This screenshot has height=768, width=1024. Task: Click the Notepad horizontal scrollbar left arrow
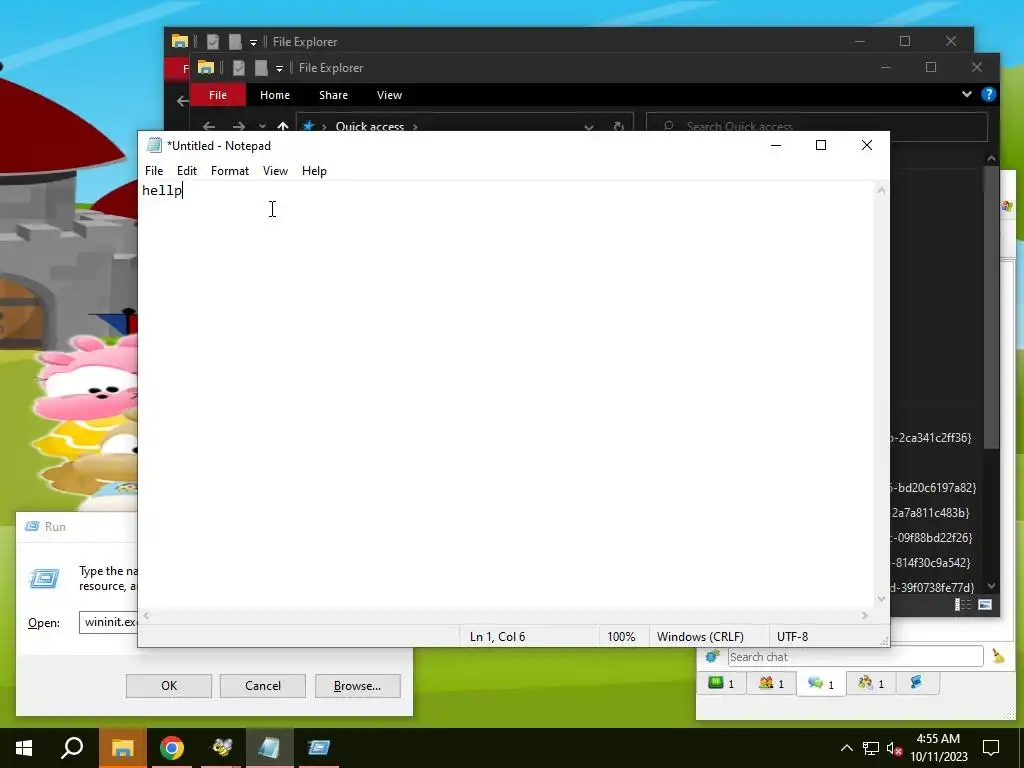tap(147, 616)
